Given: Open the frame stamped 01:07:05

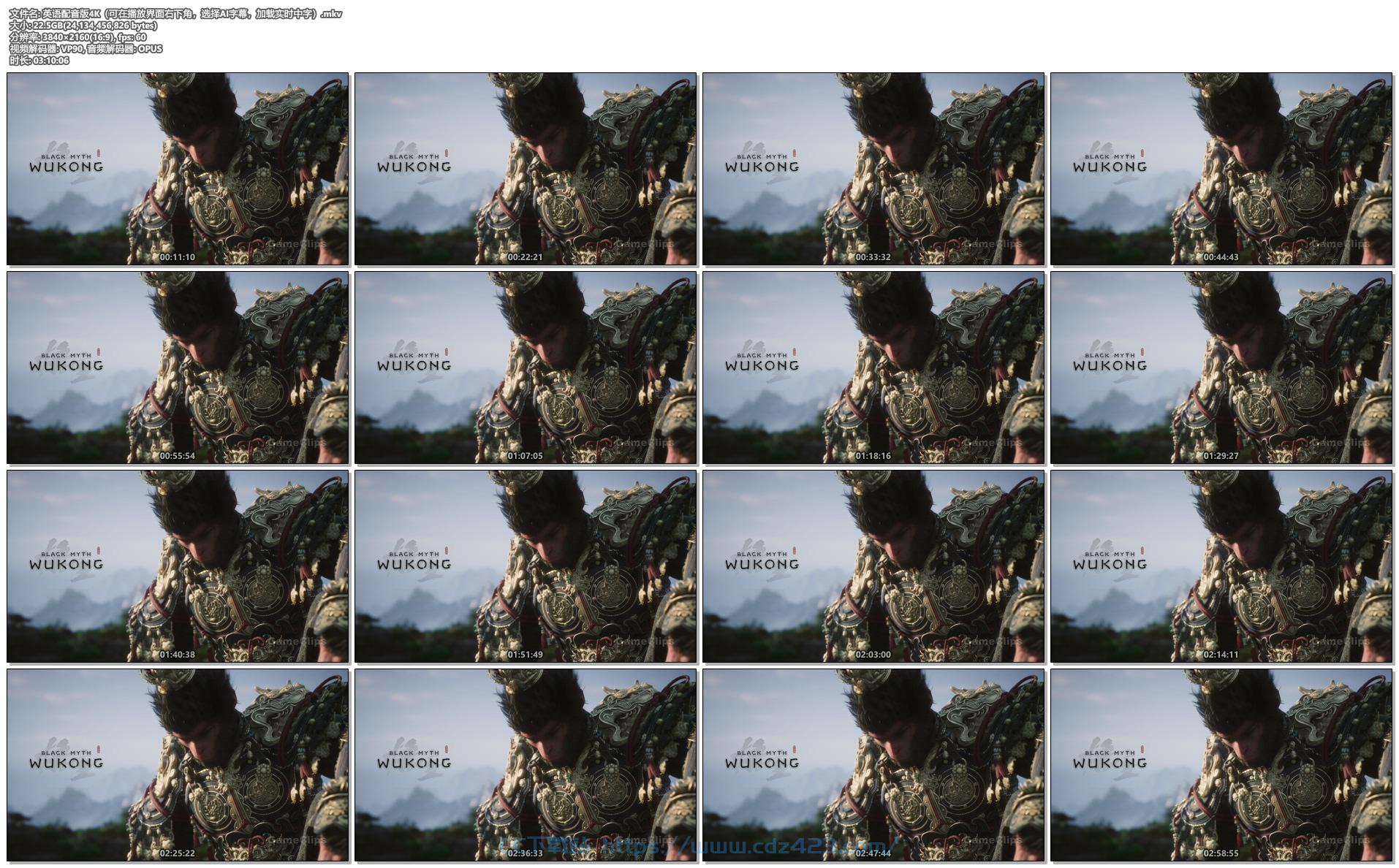Looking at the screenshot, I should pos(526,368).
